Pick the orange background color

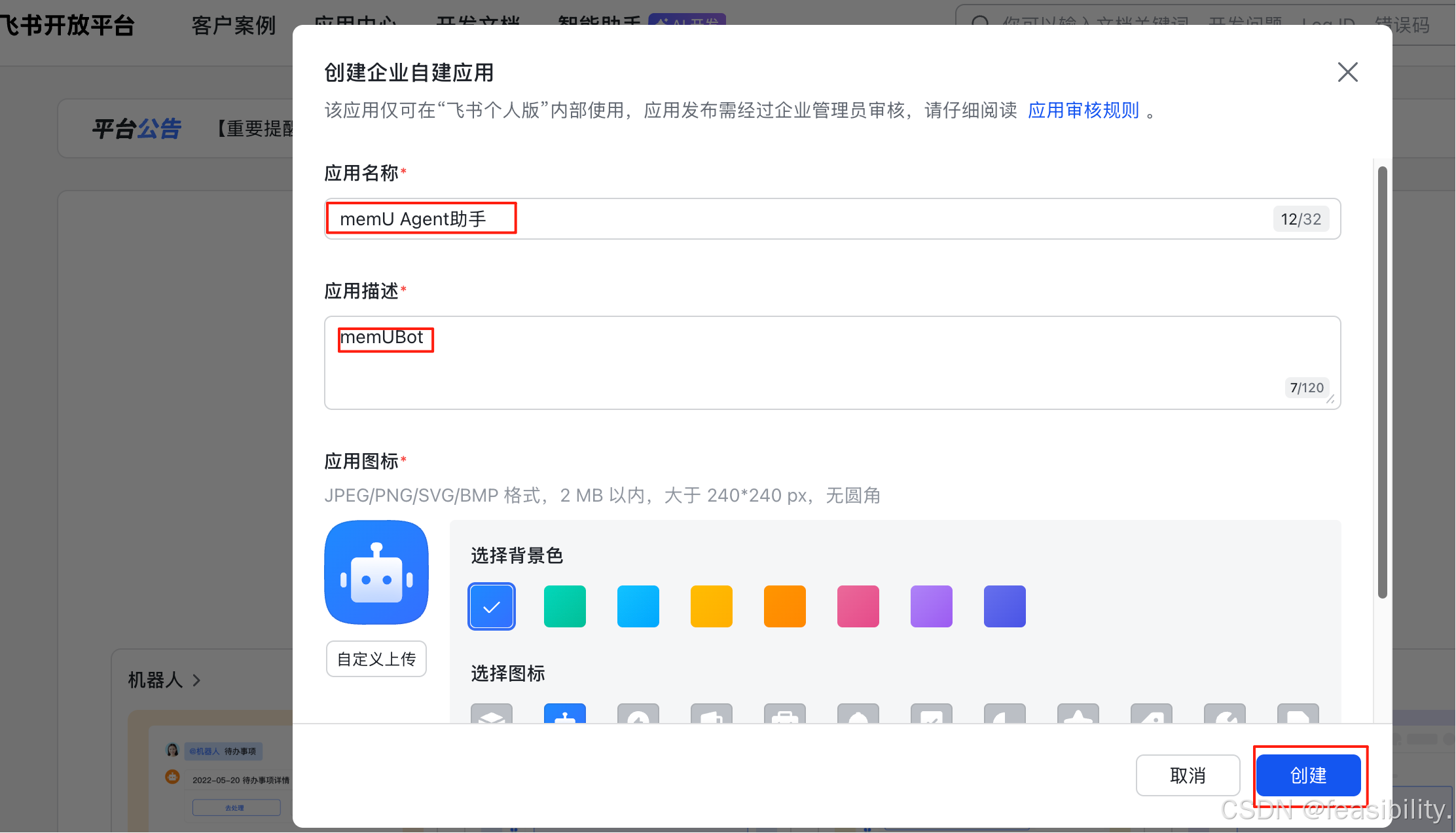point(784,606)
